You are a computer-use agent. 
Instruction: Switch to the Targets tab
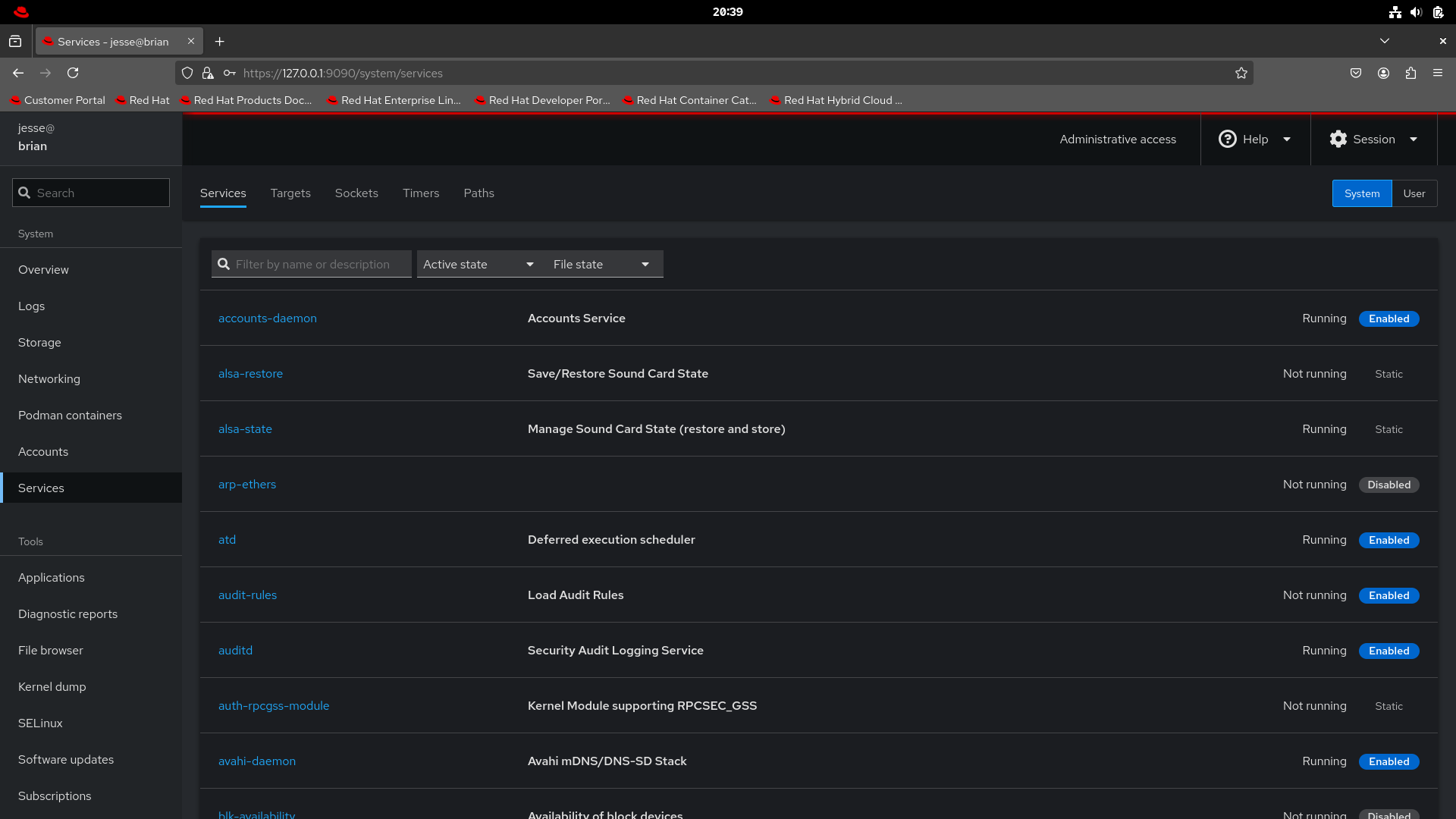point(290,193)
